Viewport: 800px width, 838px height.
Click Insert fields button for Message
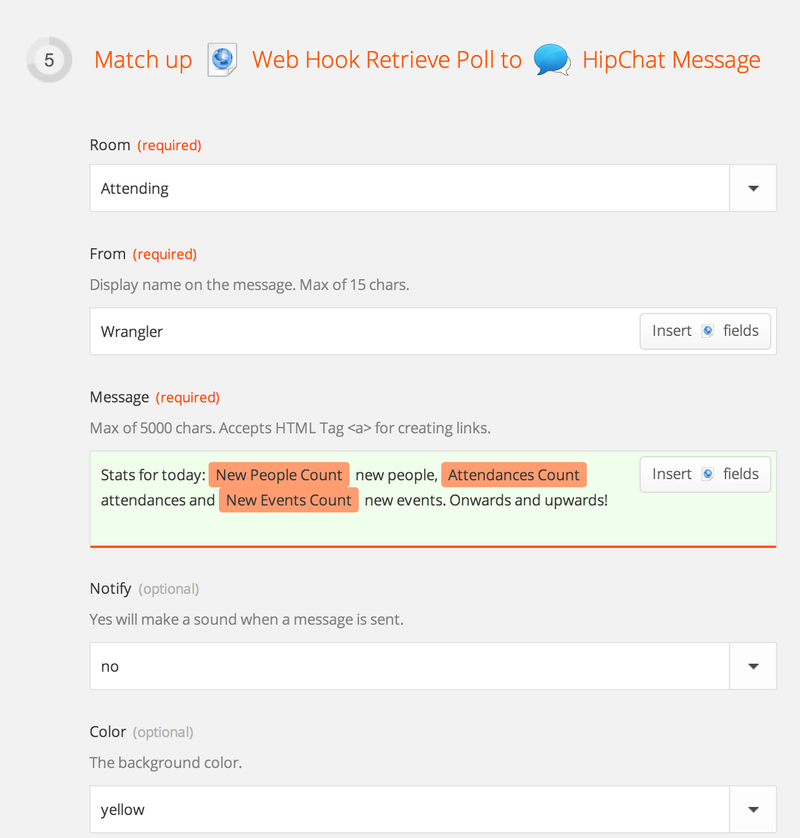pos(705,474)
